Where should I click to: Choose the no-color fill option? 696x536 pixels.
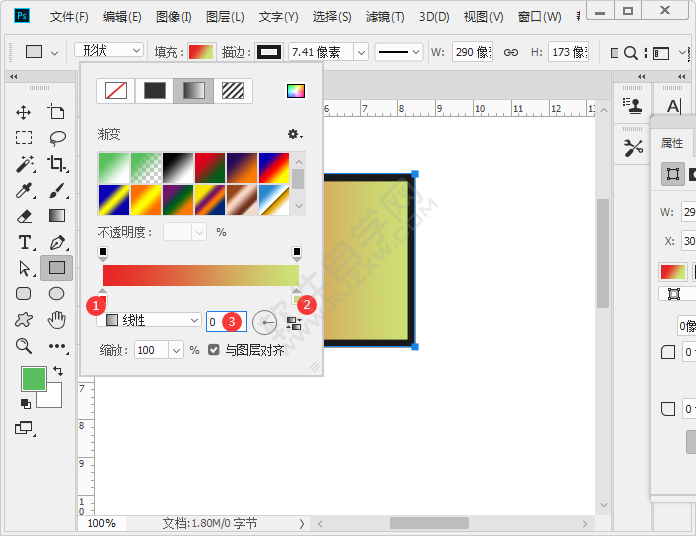coord(116,91)
